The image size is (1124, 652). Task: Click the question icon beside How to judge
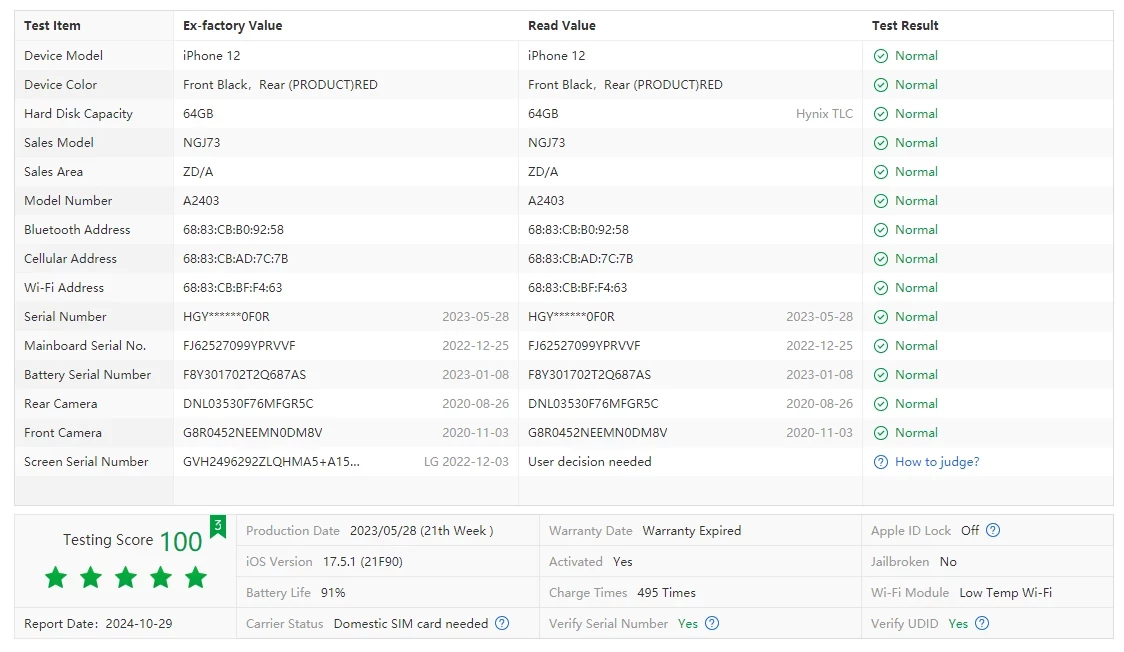[880, 462]
